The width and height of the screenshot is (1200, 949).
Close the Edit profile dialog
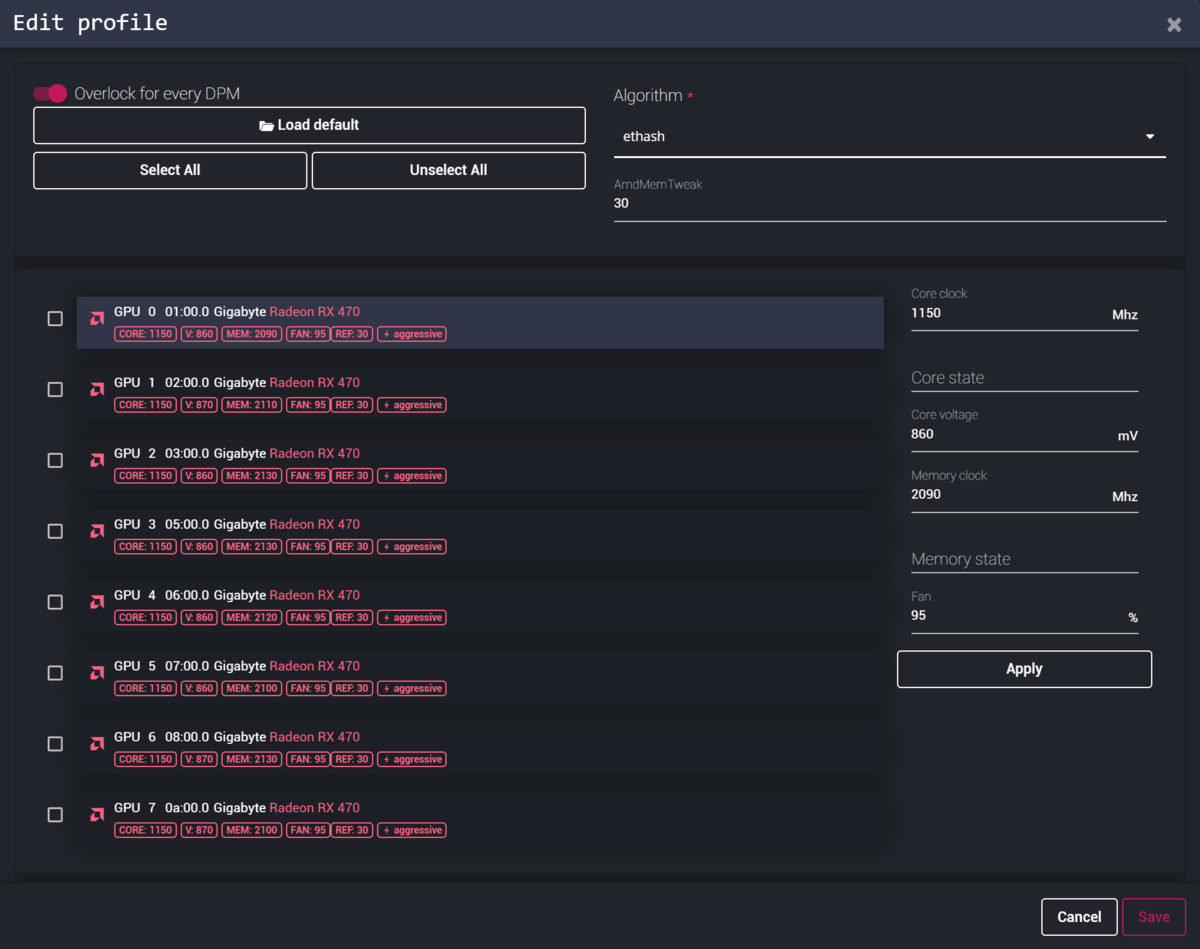[1174, 25]
